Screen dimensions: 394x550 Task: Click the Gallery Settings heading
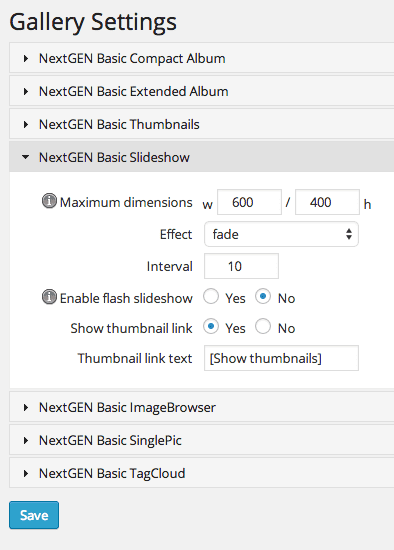93,22
